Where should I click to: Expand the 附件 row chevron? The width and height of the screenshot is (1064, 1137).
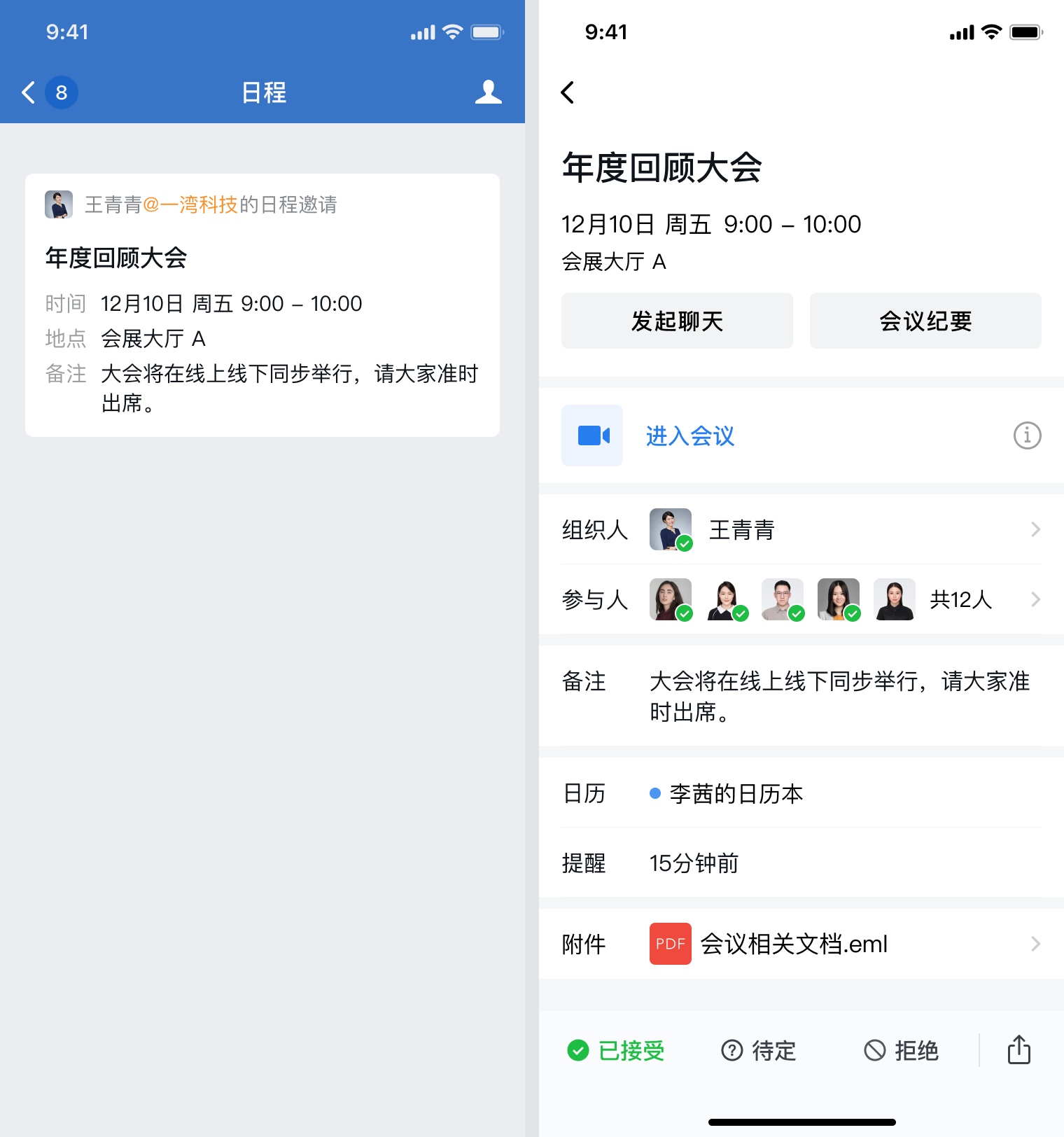point(1035,944)
